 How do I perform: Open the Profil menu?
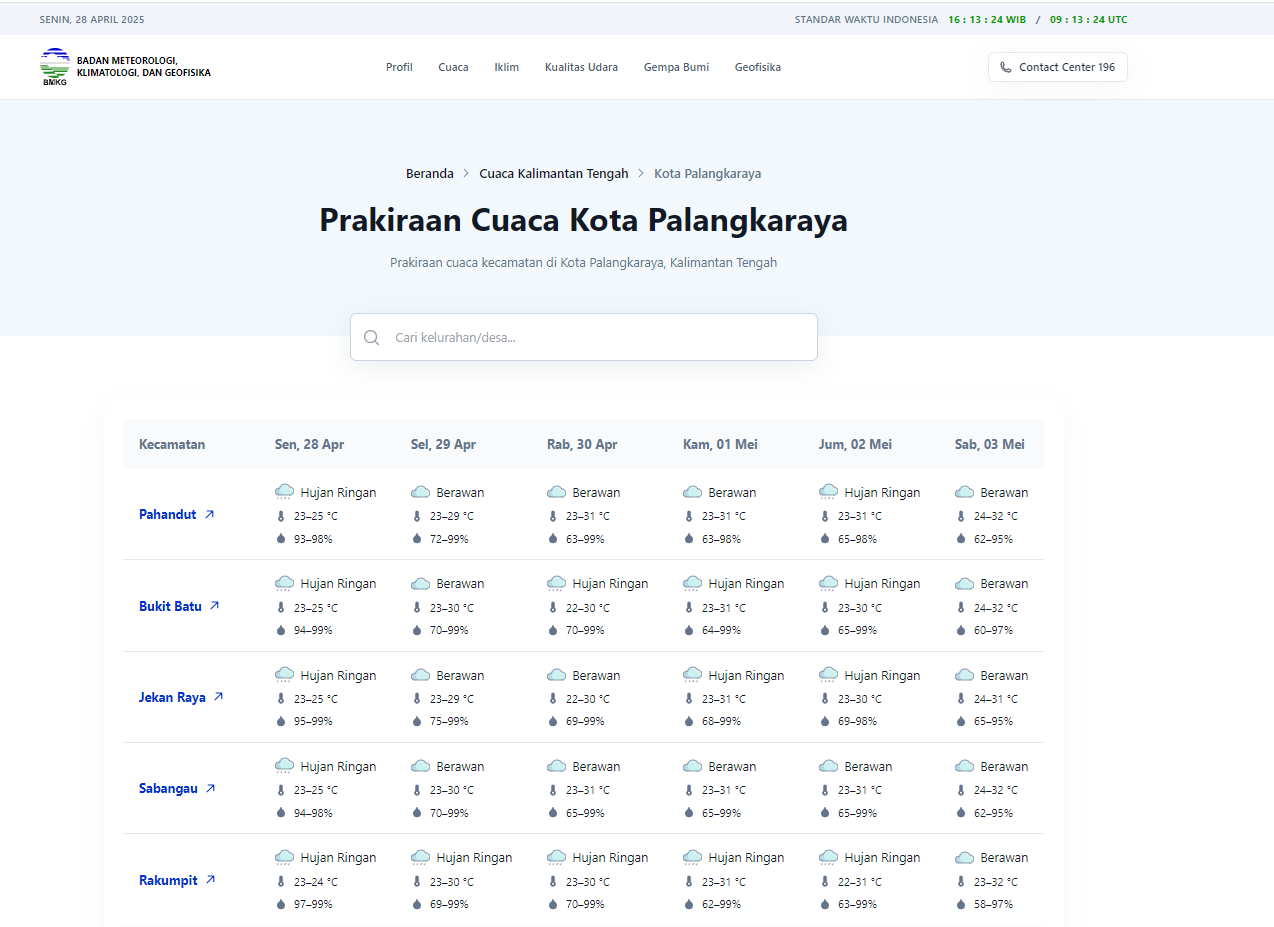pos(399,67)
